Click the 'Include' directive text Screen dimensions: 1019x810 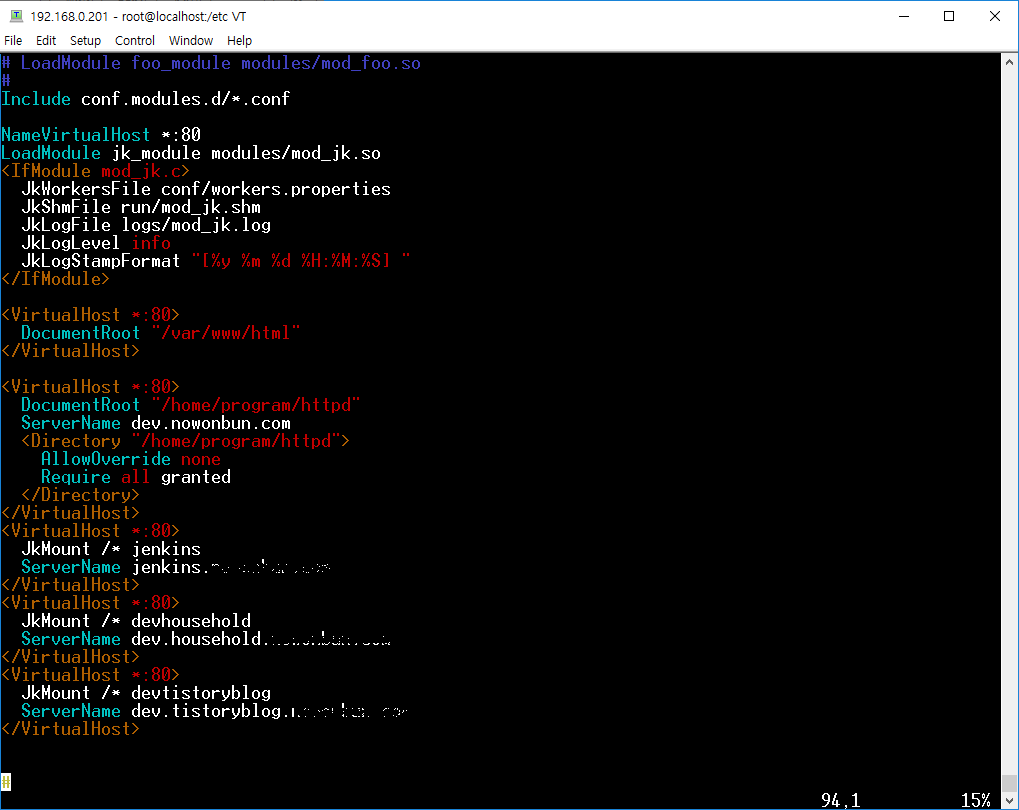[36, 99]
